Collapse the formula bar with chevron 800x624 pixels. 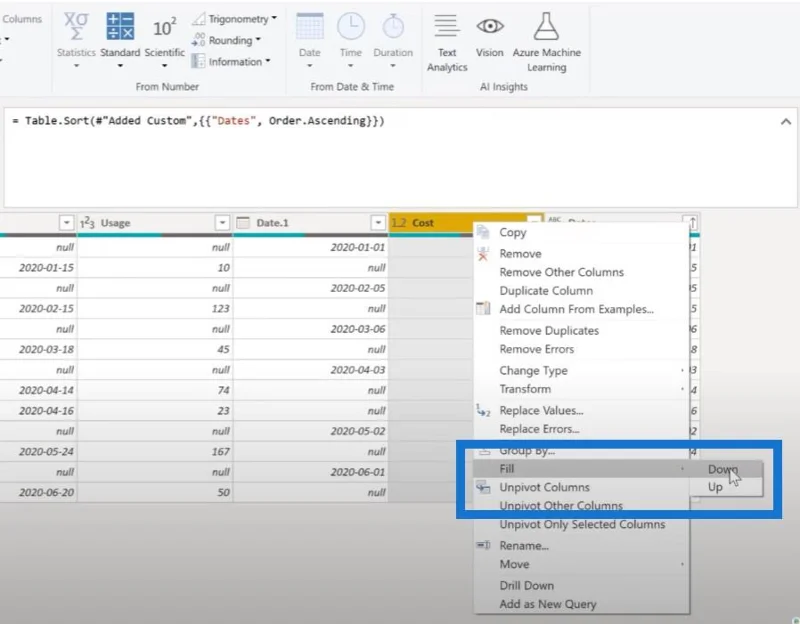tap(786, 121)
